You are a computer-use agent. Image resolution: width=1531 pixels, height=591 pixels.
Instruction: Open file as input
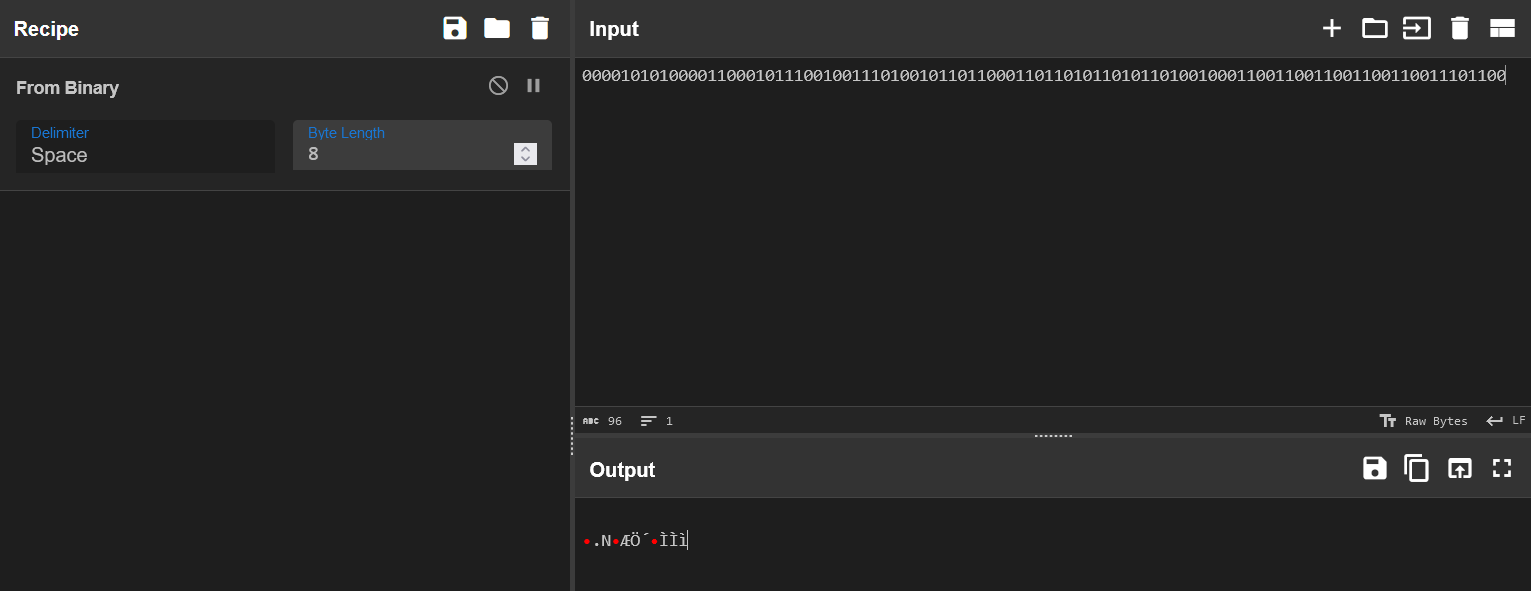(x=1417, y=28)
